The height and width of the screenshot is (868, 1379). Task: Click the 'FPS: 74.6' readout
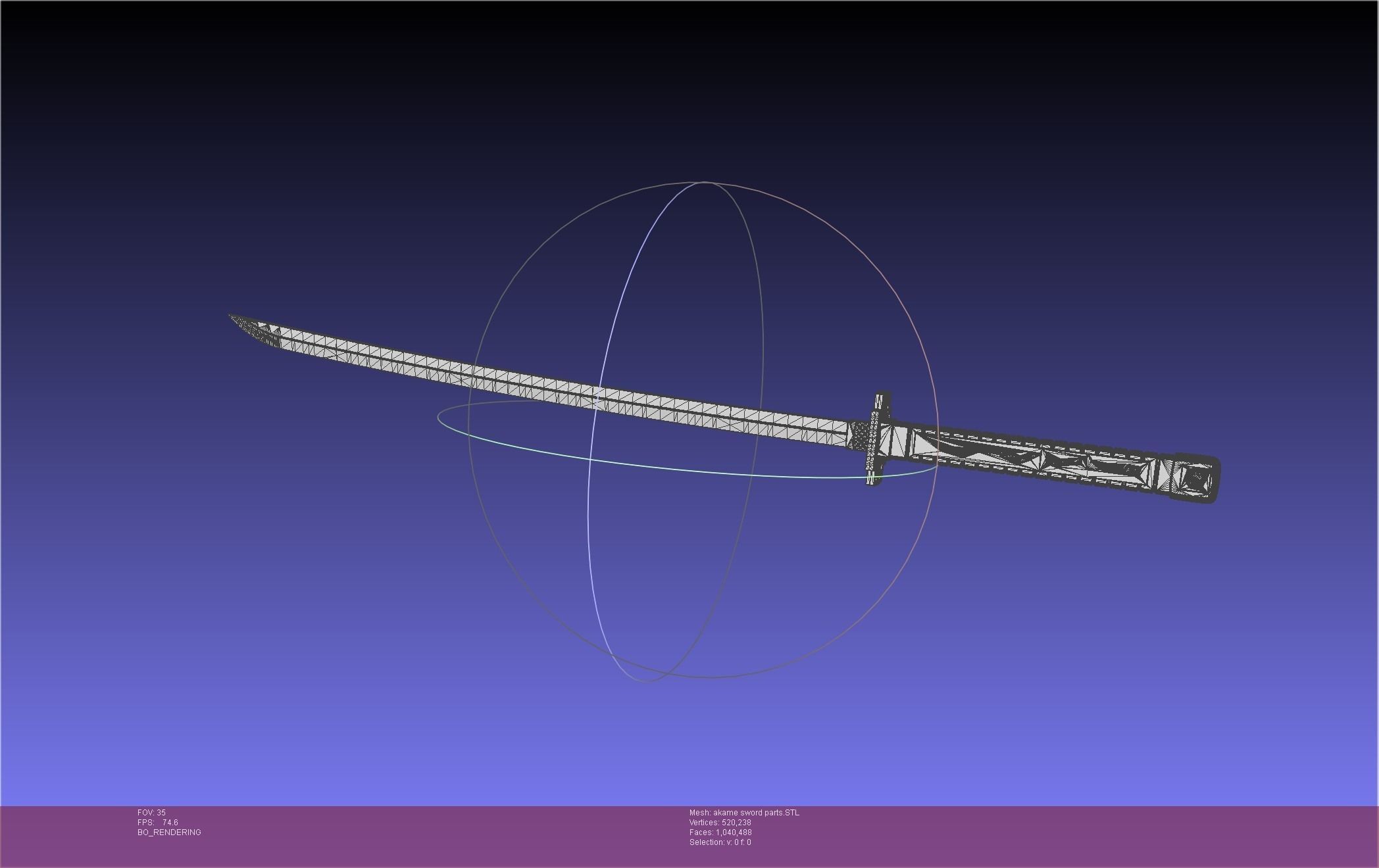pos(157,823)
